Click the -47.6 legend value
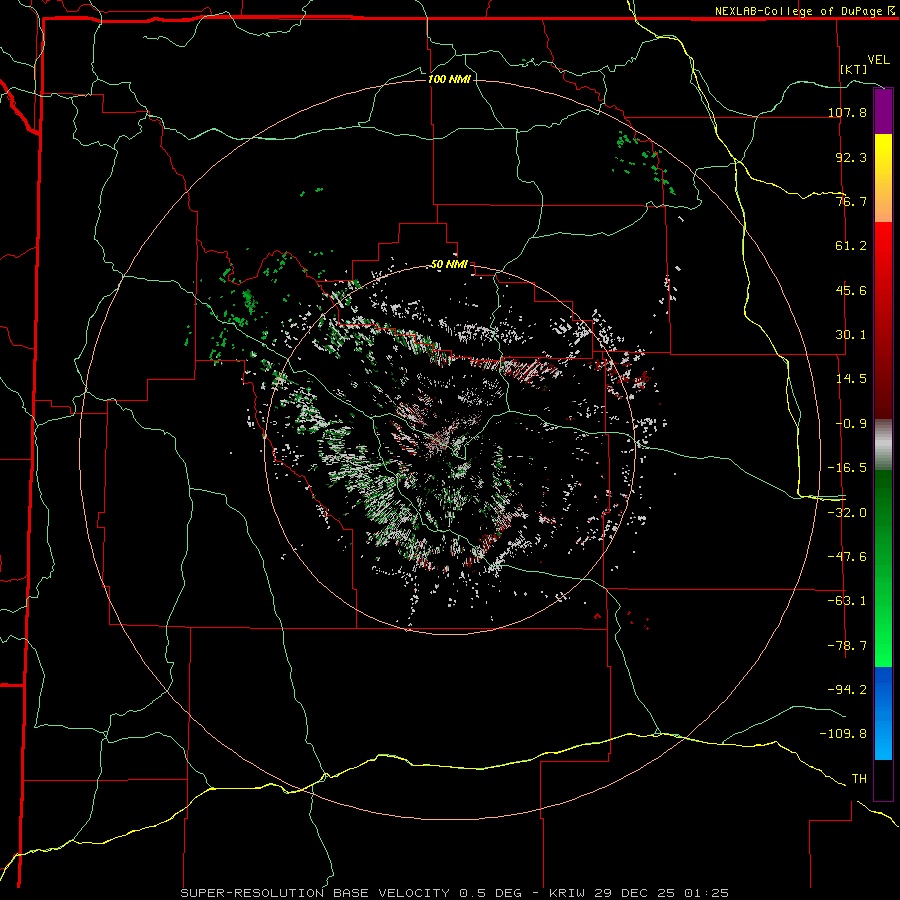Screen dimensions: 900x900 [847, 557]
